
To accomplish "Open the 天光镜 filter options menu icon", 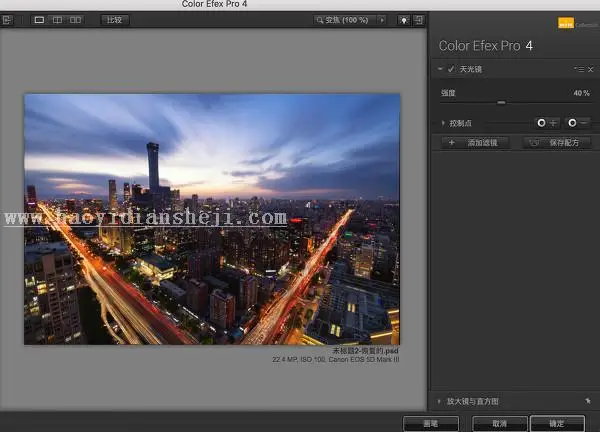I will coord(579,69).
